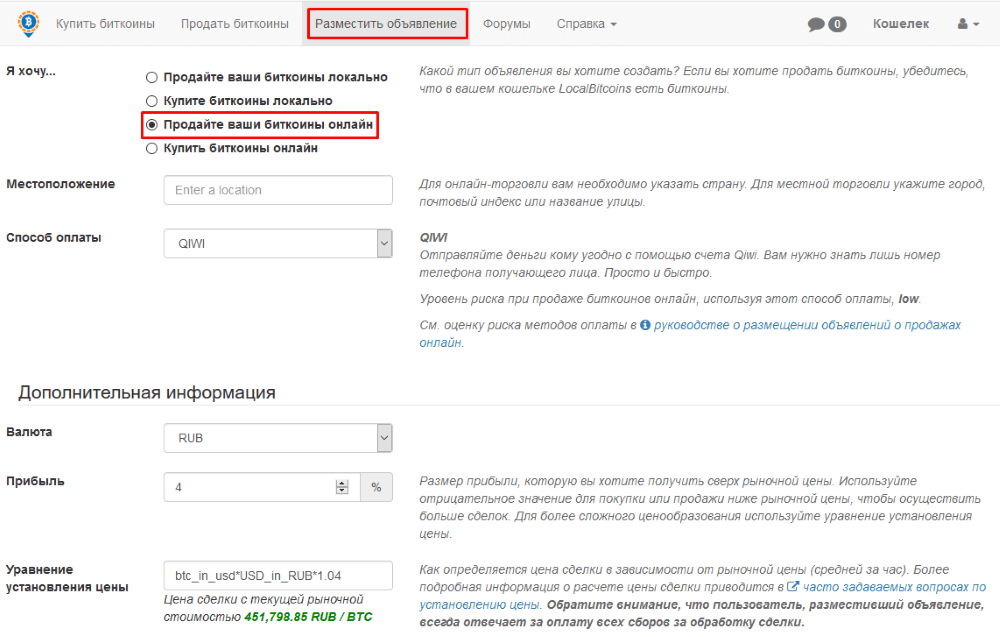Click the LocalBitcoins logo icon
1000x637 pixels.
click(x=29, y=24)
